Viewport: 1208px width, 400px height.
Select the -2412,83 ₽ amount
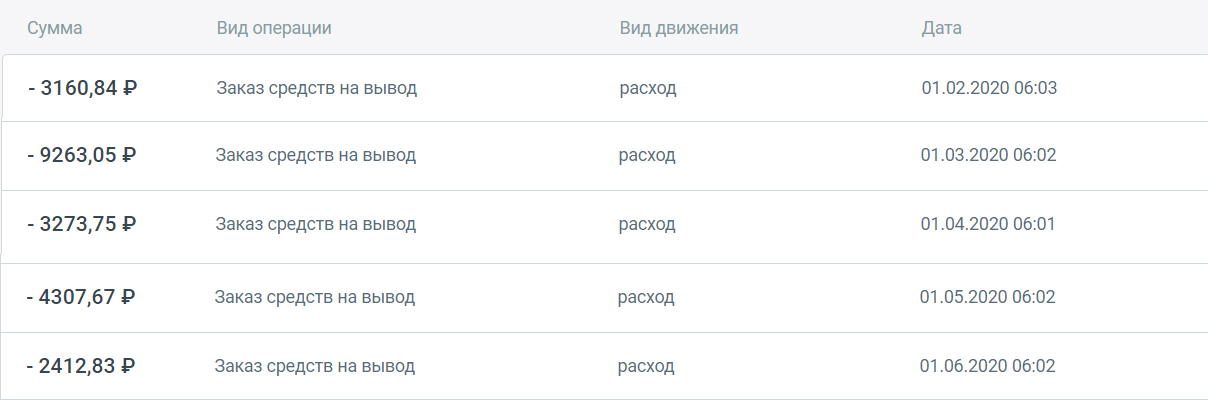(81, 366)
